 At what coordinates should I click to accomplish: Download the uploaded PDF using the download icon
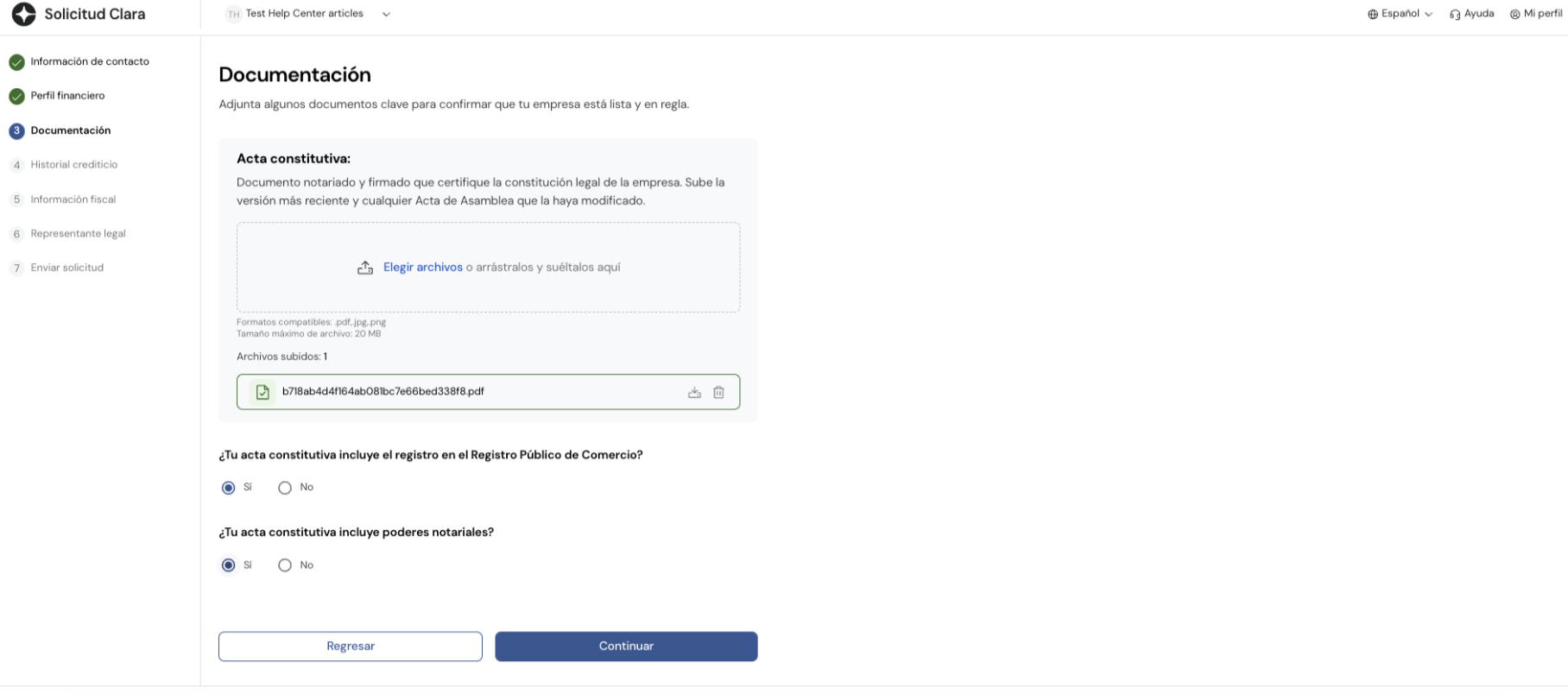[695, 392]
